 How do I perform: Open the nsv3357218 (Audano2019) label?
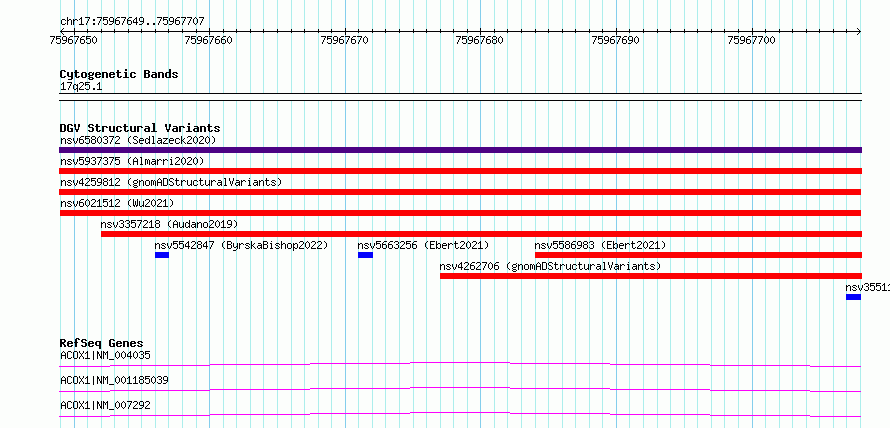point(169,224)
